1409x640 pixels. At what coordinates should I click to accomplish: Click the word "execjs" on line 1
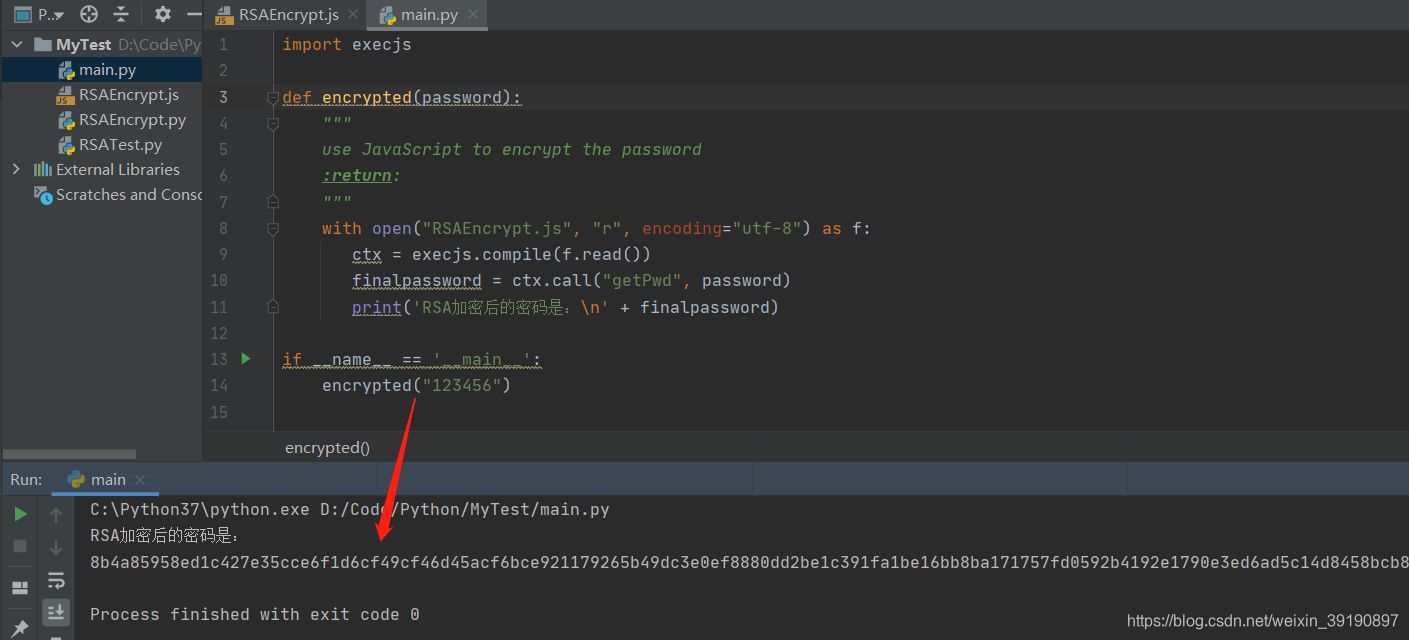pyautogui.click(x=381, y=45)
